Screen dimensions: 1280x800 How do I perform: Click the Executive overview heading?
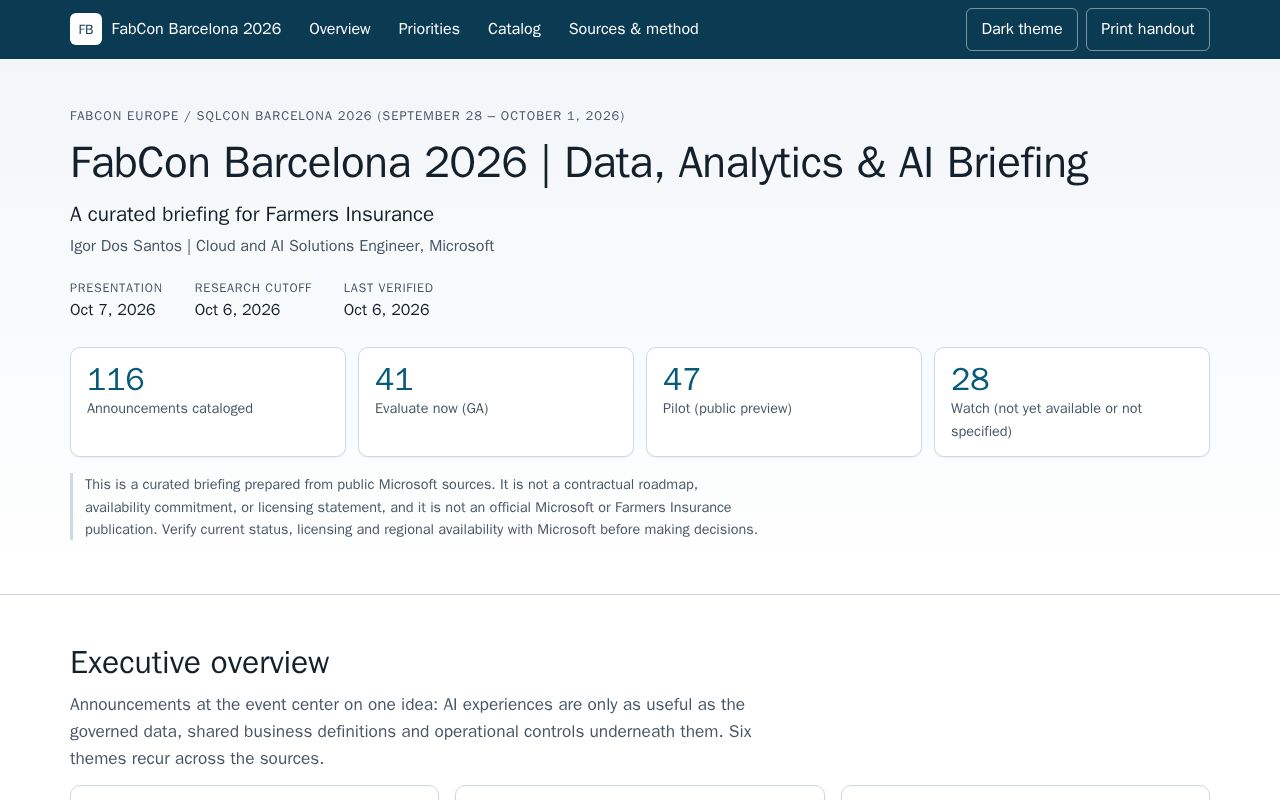200,663
